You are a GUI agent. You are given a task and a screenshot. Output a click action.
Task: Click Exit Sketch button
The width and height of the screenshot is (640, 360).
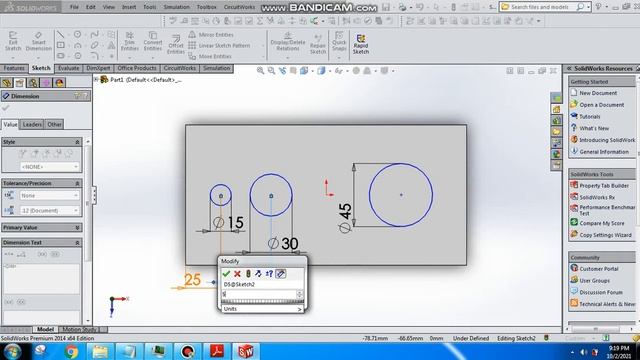(x=13, y=41)
